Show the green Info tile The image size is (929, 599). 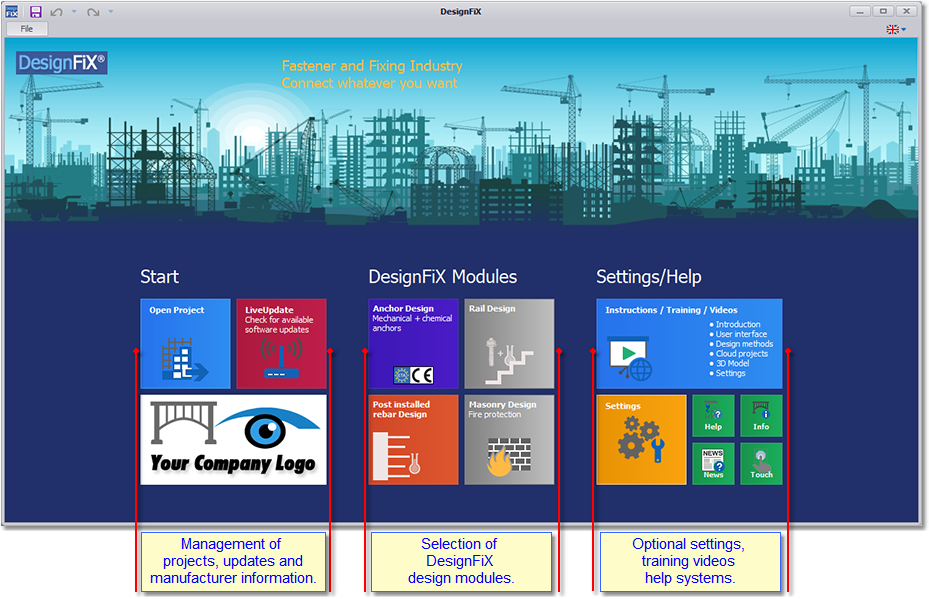tap(761, 416)
